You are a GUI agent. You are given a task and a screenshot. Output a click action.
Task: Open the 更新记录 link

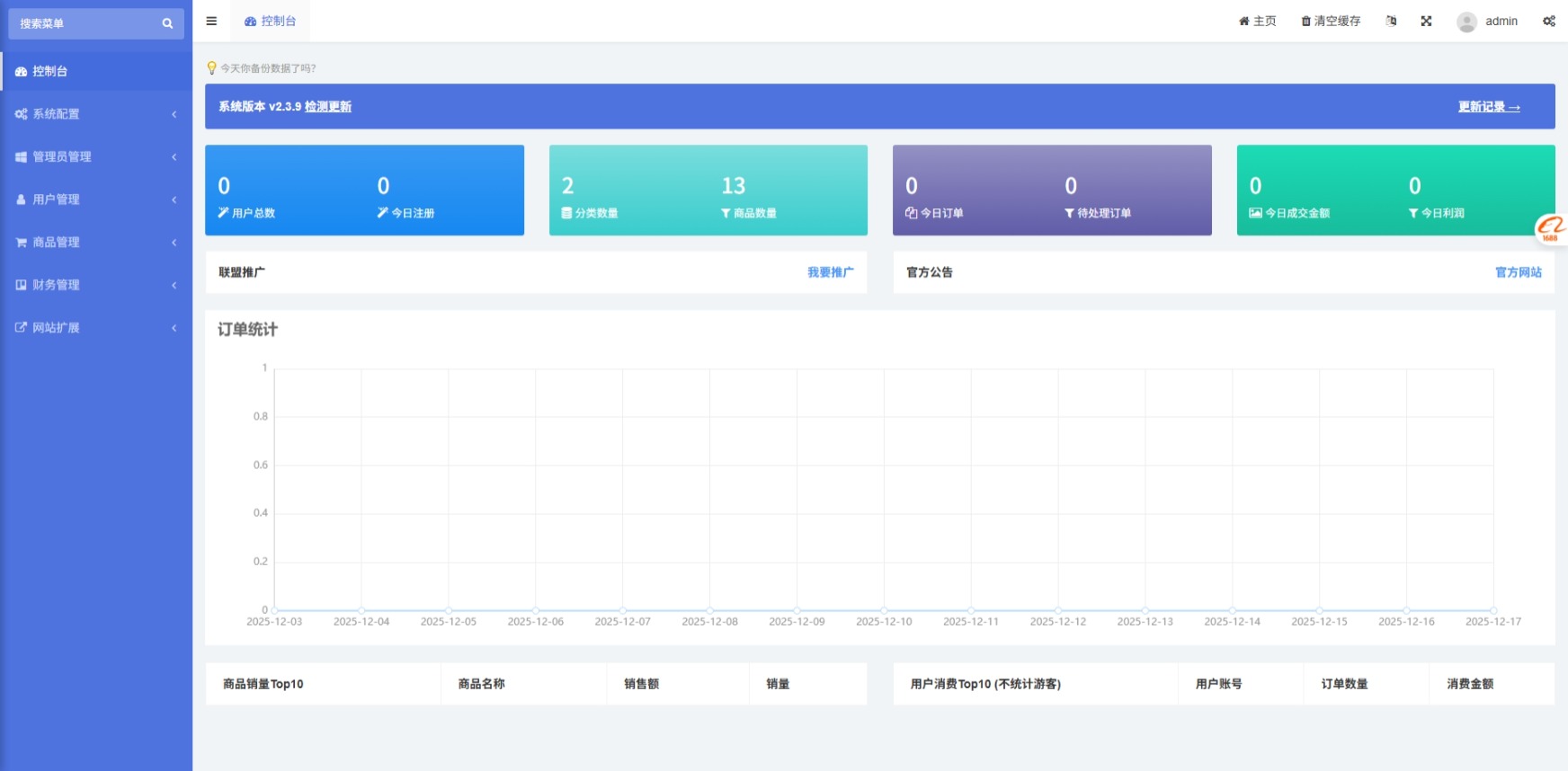(1488, 107)
